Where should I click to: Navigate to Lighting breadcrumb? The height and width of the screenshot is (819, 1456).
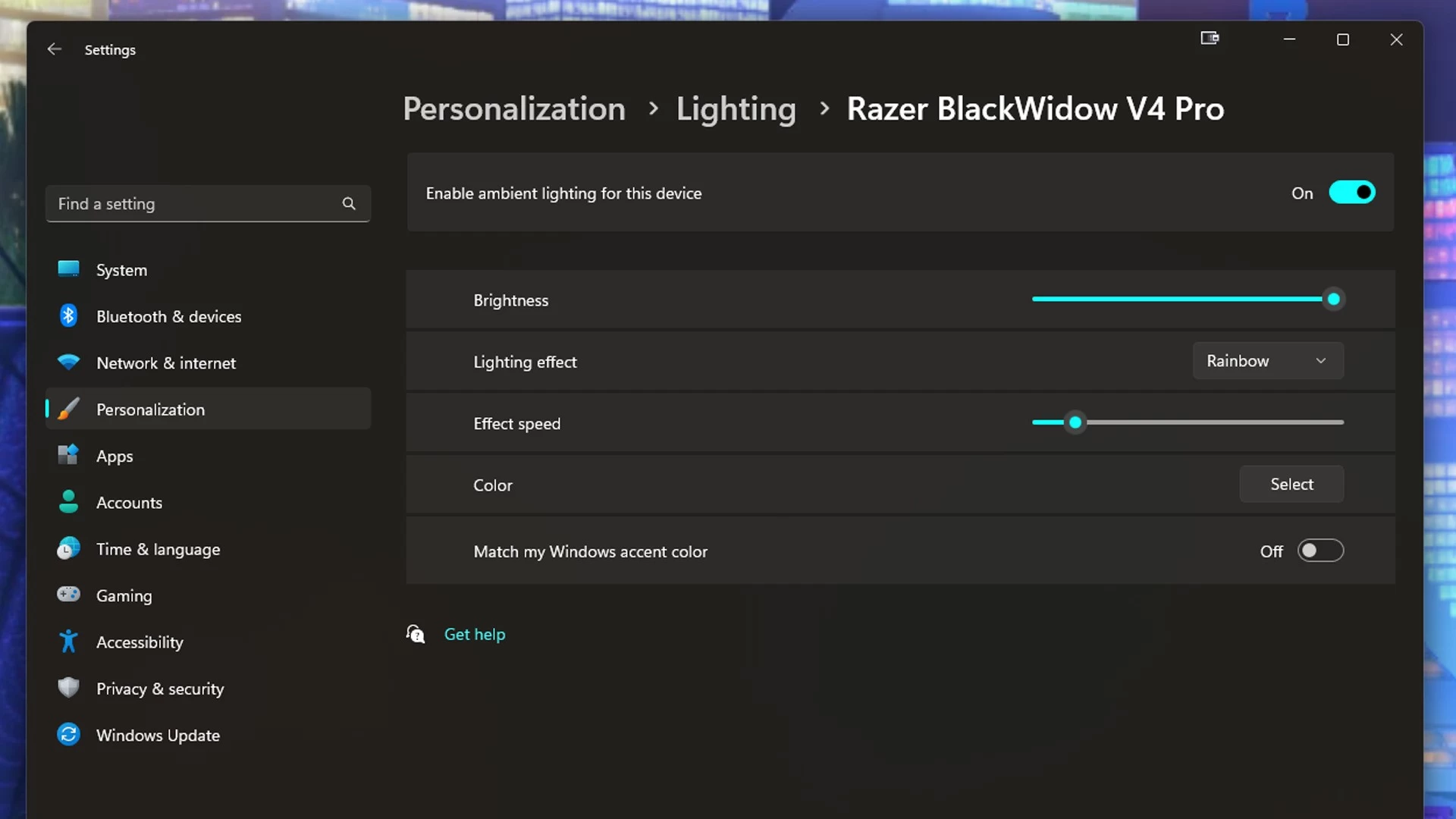[736, 108]
